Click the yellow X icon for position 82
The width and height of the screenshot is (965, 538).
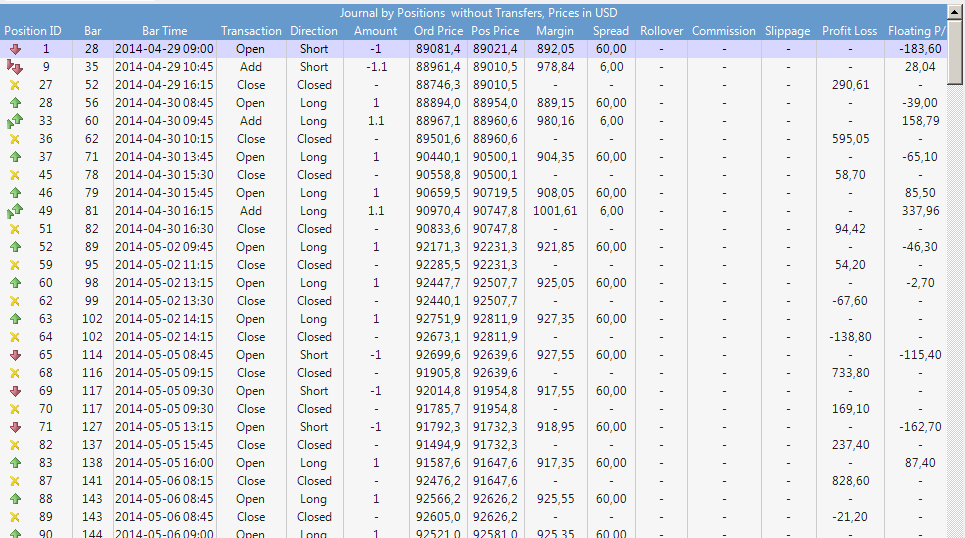coord(15,445)
